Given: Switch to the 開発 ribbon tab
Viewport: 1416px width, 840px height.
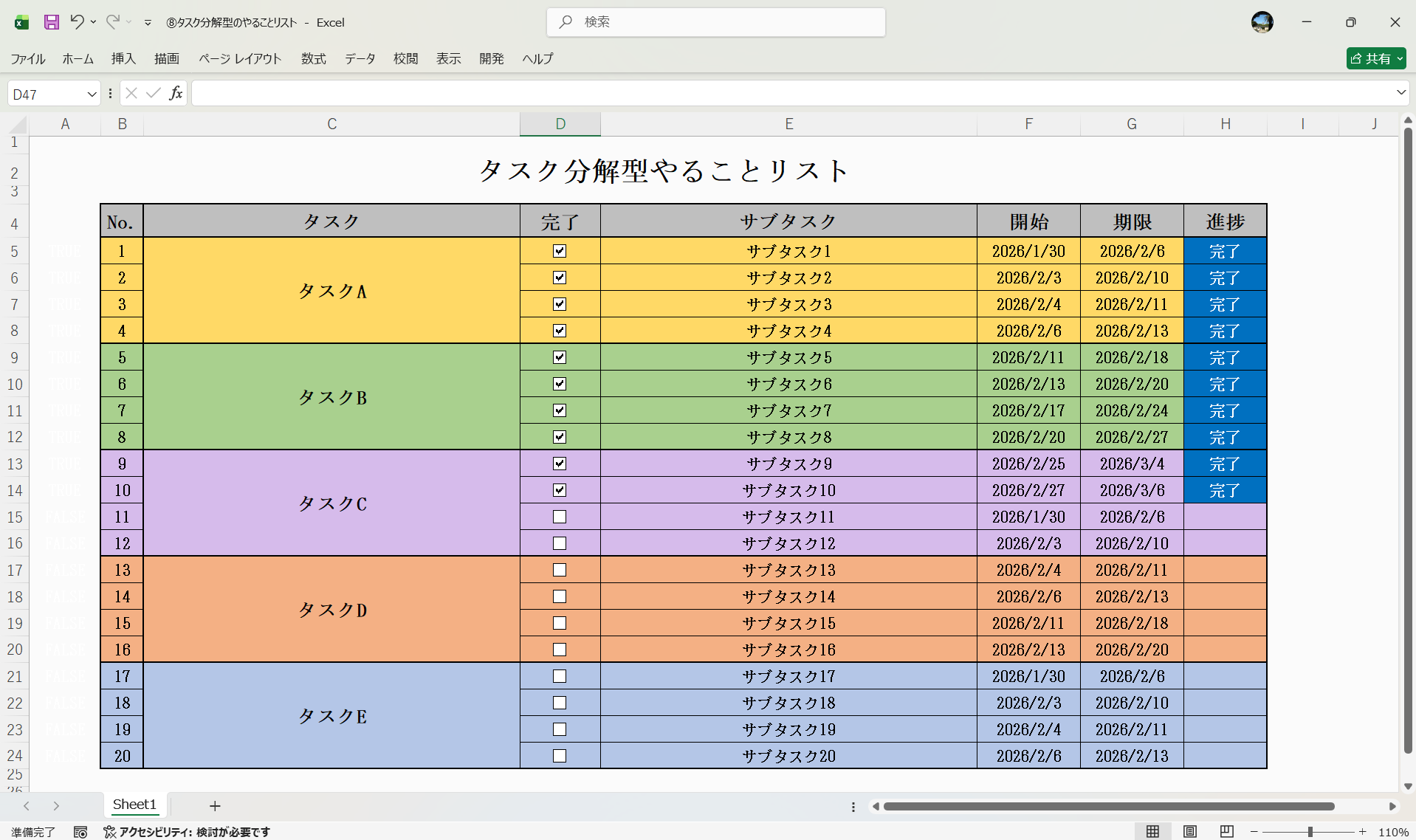Looking at the screenshot, I should point(491,58).
